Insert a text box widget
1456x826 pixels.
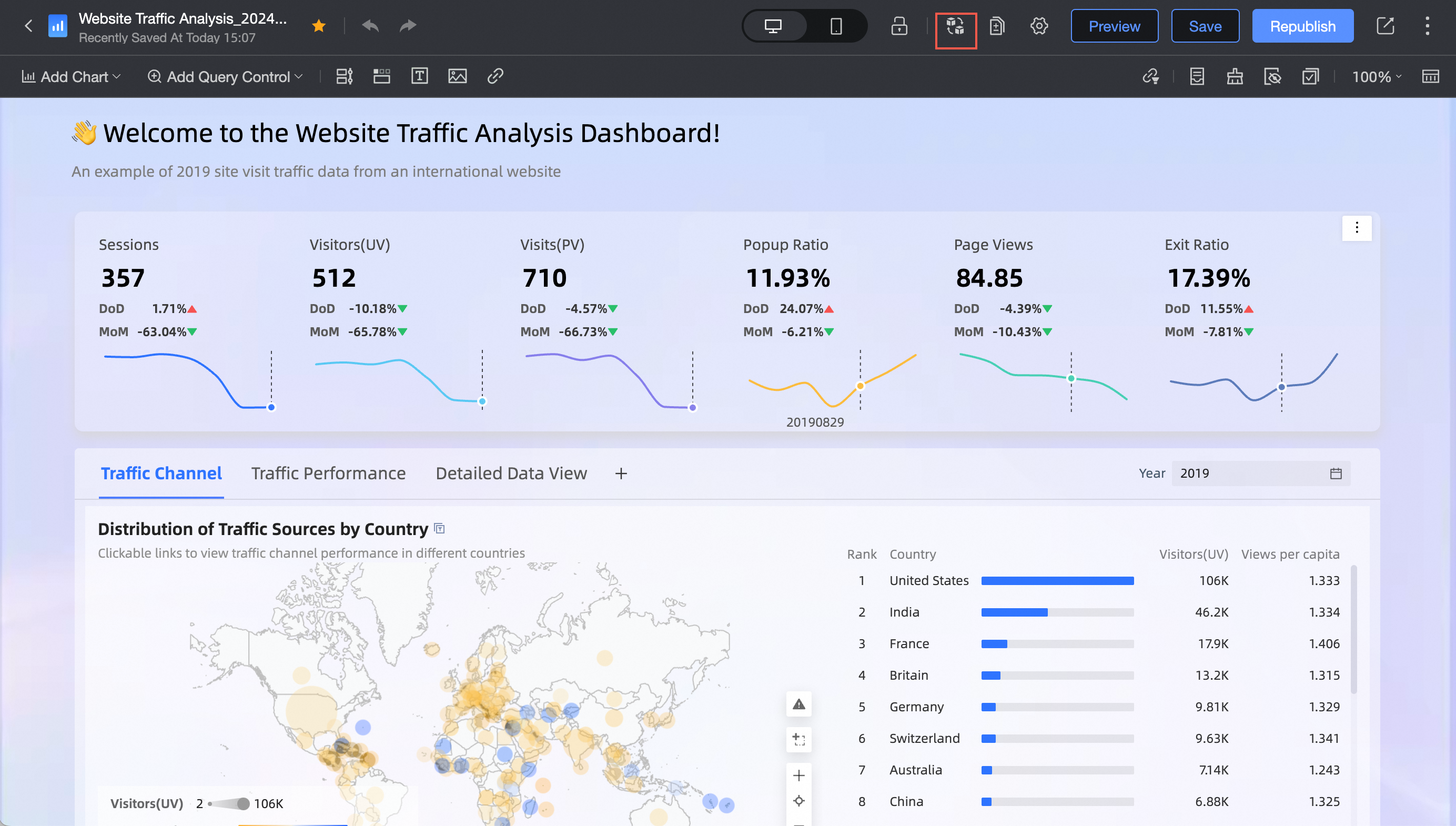click(419, 76)
